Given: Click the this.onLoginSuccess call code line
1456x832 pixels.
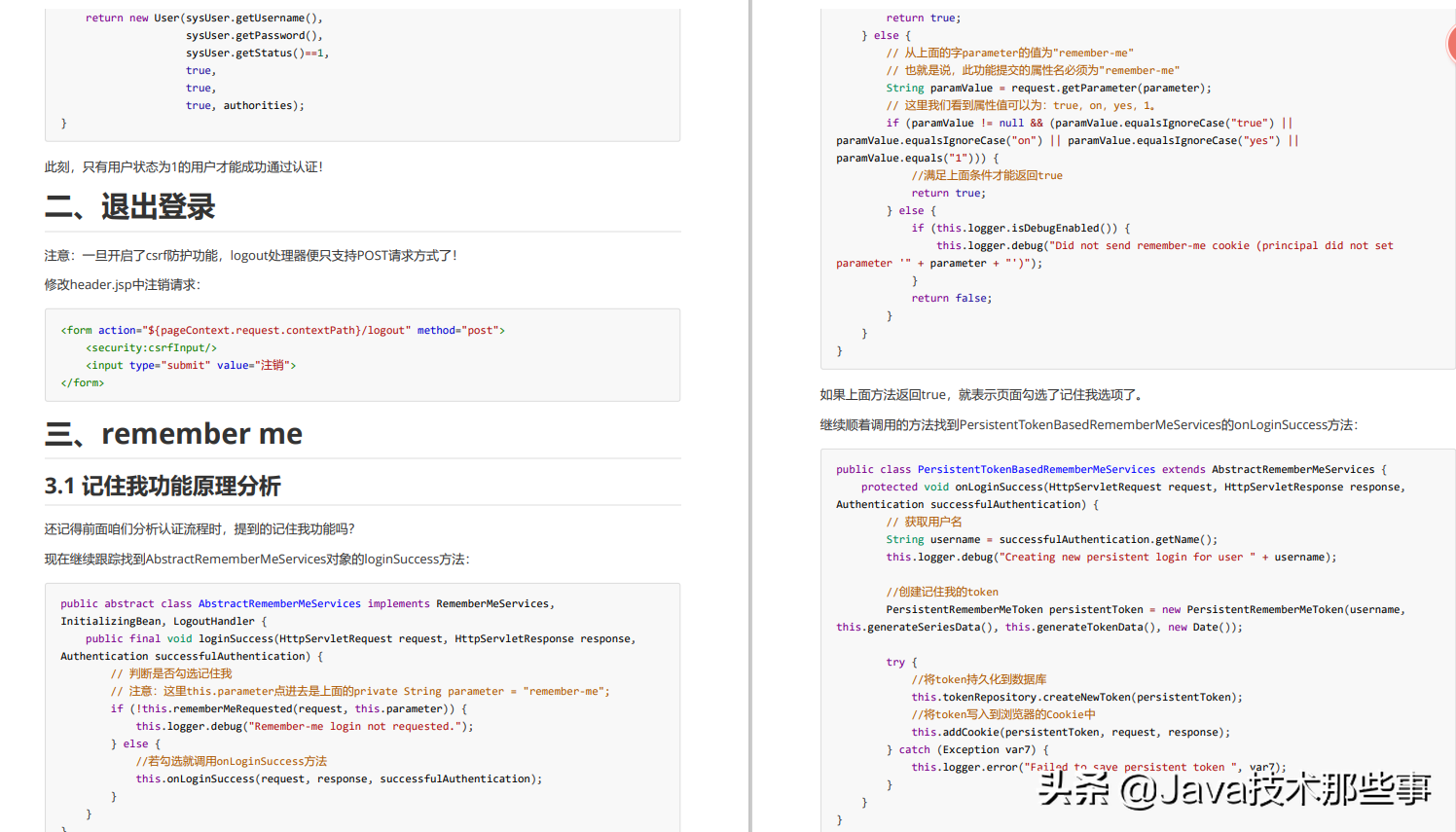Looking at the screenshot, I should (339, 778).
